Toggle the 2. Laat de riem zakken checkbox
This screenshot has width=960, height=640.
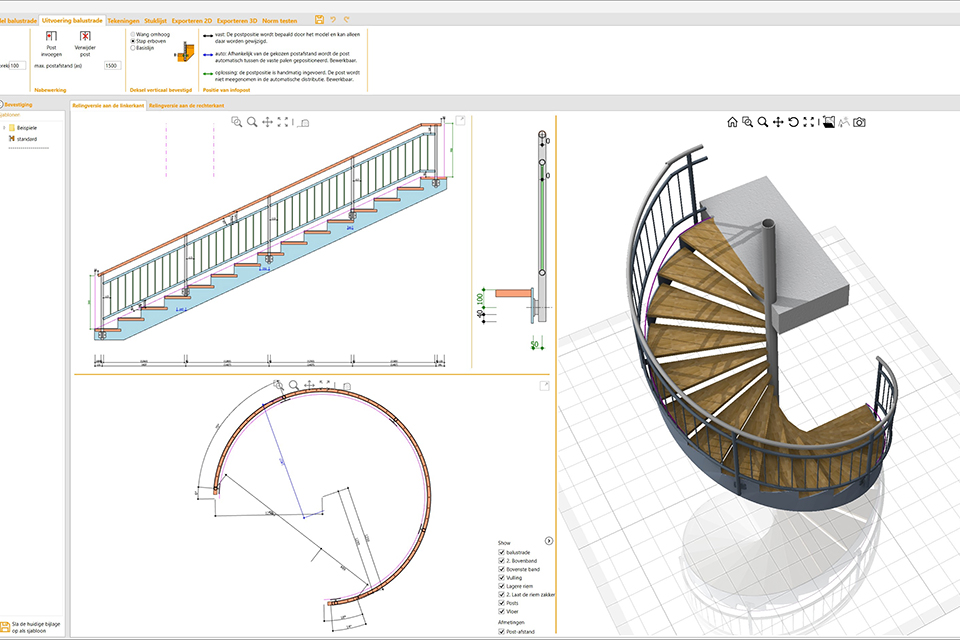point(501,594)
